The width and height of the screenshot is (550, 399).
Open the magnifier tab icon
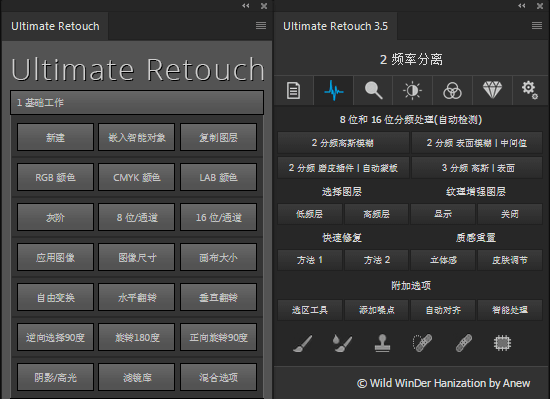(x=373, y=90)
